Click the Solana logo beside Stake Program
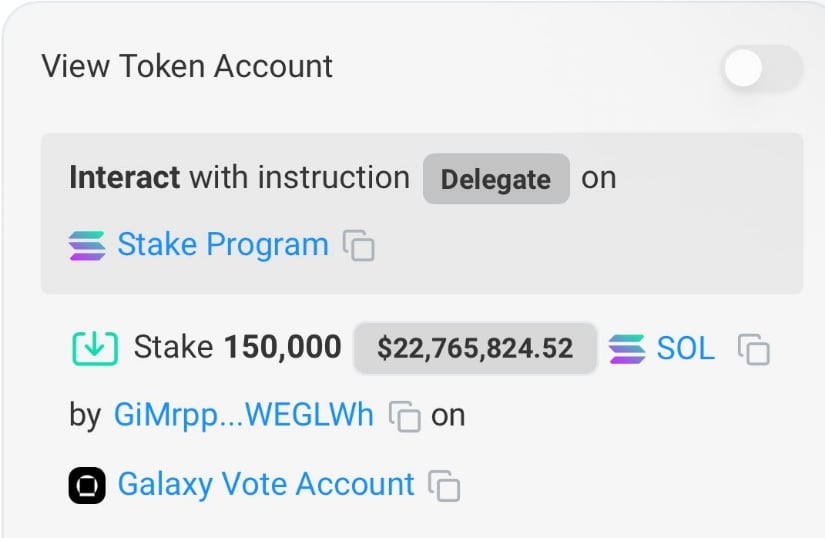The width and height of the screenshot is (825, 538). click(87, 245)
